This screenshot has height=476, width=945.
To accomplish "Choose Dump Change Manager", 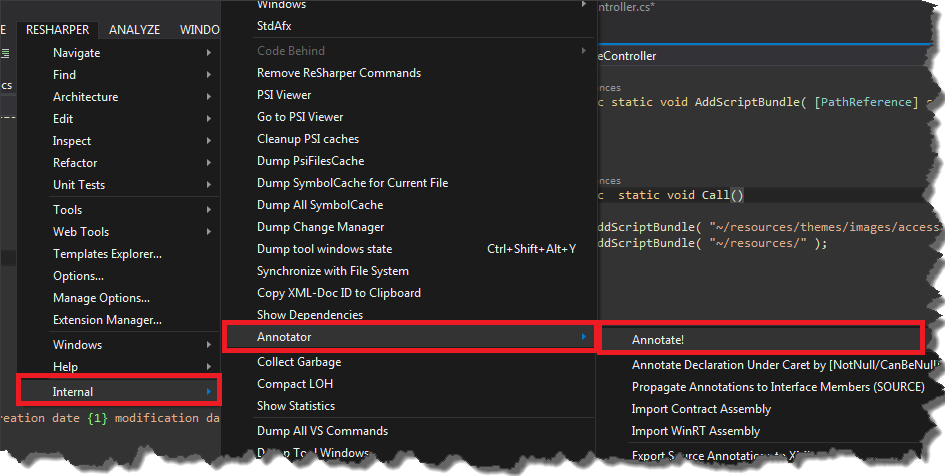I will click(x=409, y=227).
